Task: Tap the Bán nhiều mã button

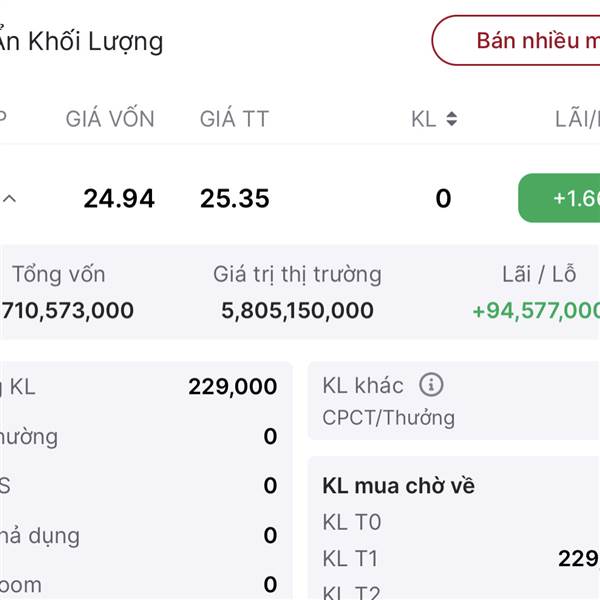Action: [x=516, y=41]
